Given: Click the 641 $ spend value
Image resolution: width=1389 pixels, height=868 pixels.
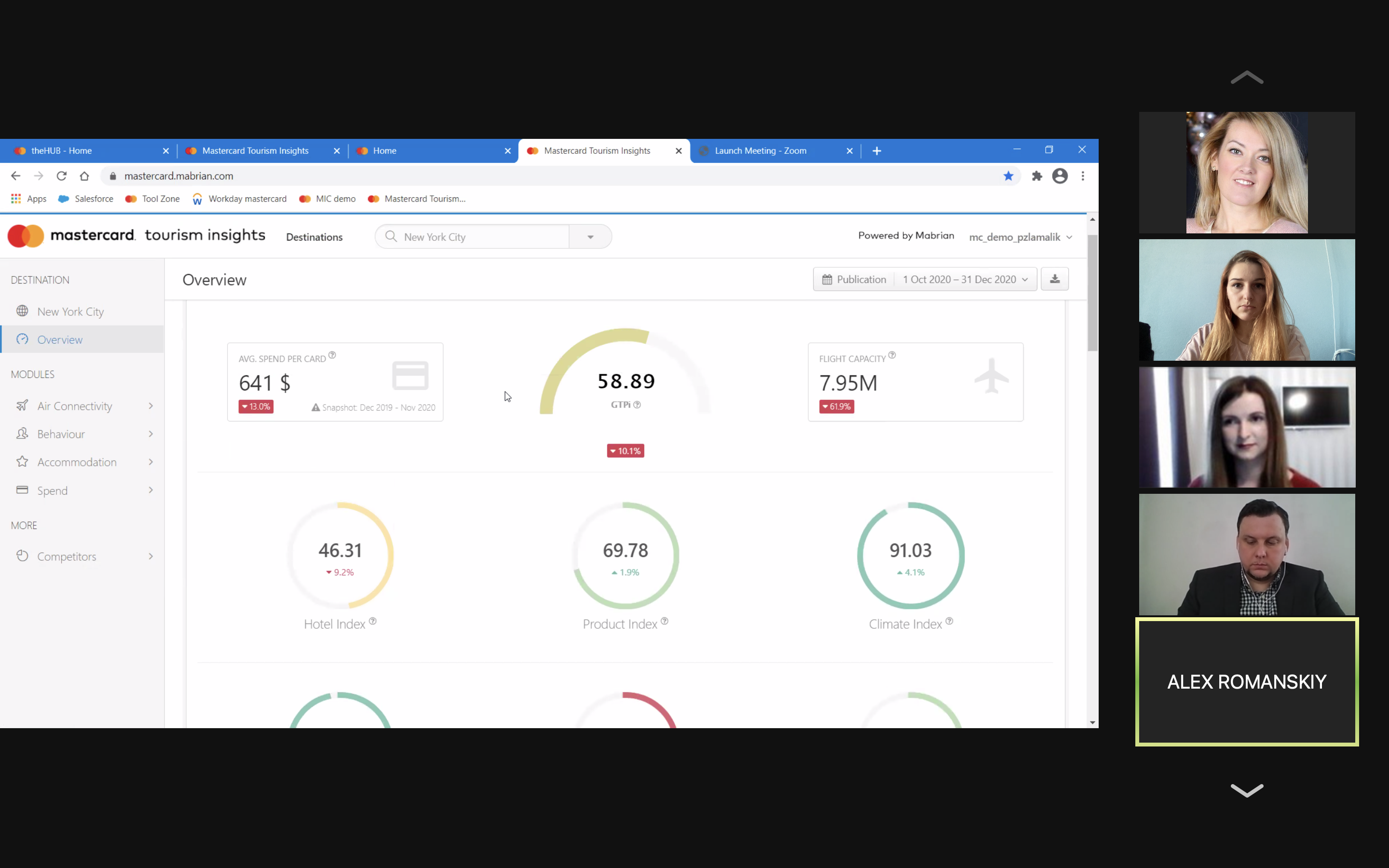Looking at the screenshot, I should (265, 383).
